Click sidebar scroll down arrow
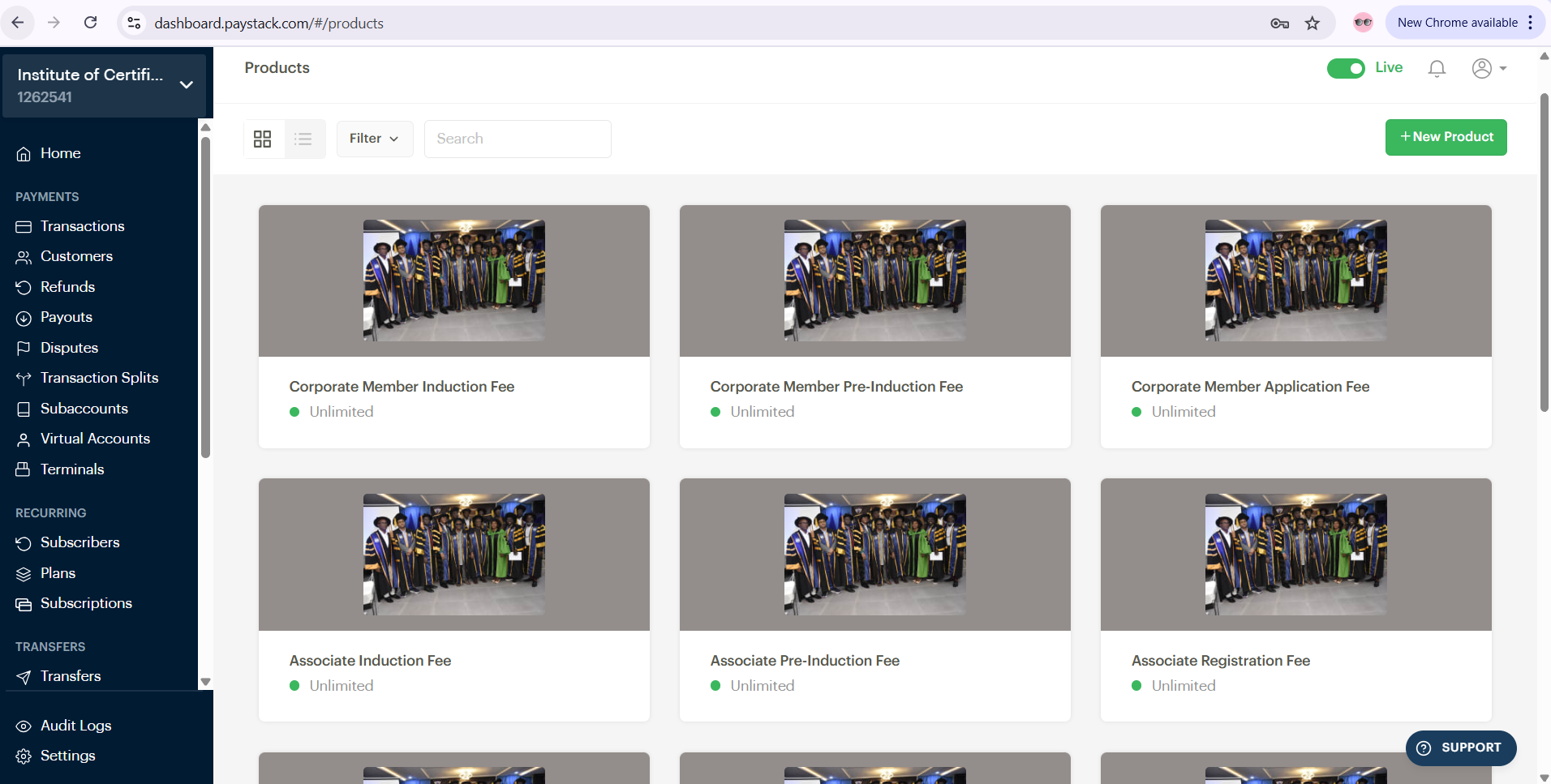Image resolution: width=1551 pixels, height=784 pixels. [x=205, y=682]
